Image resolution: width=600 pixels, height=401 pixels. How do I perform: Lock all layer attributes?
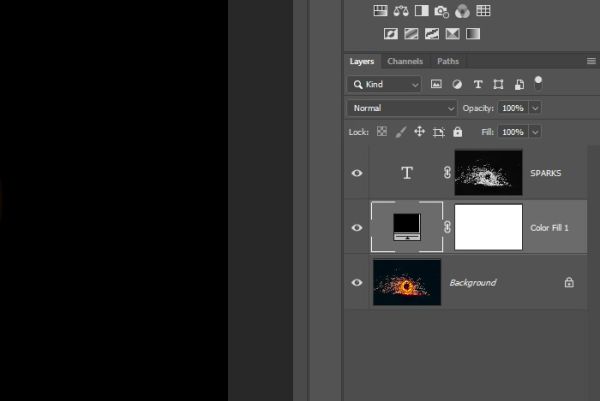tap(458, 132)
